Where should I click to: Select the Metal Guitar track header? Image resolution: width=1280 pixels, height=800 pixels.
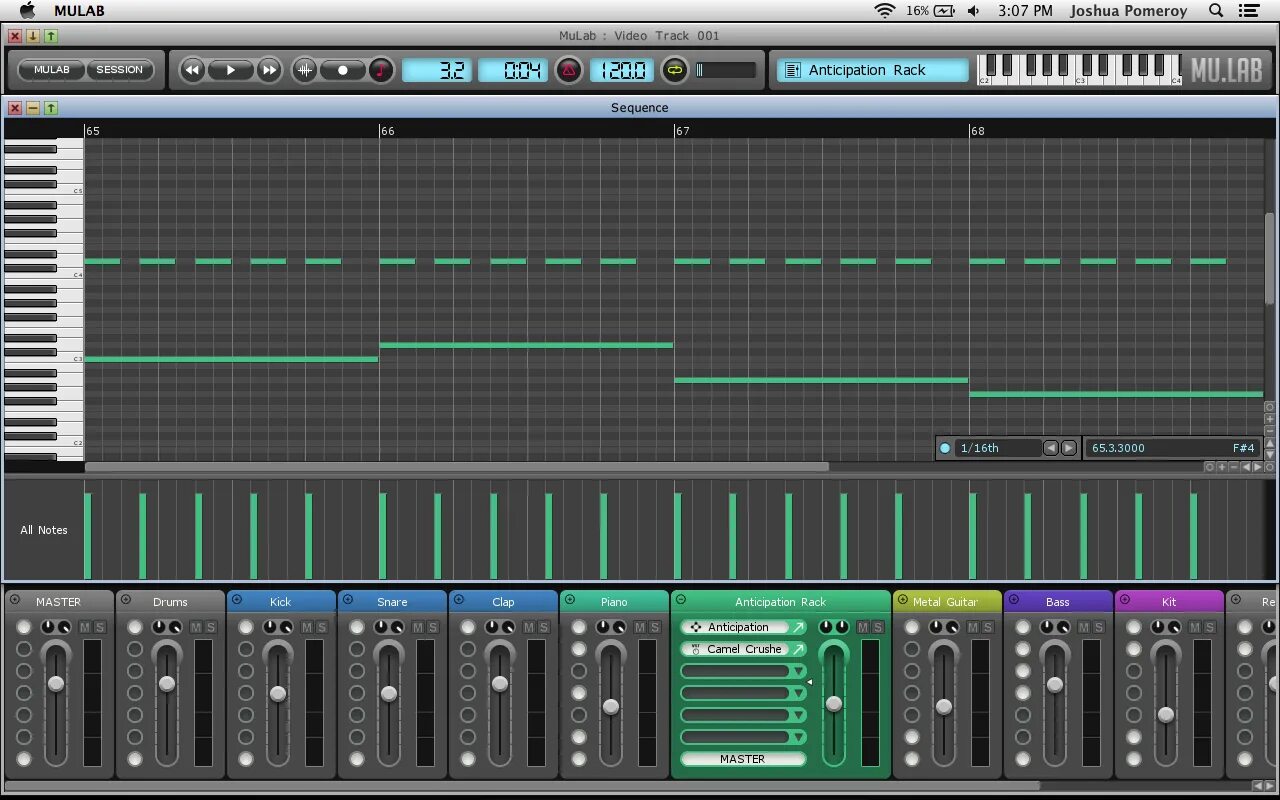coord(946,601)
